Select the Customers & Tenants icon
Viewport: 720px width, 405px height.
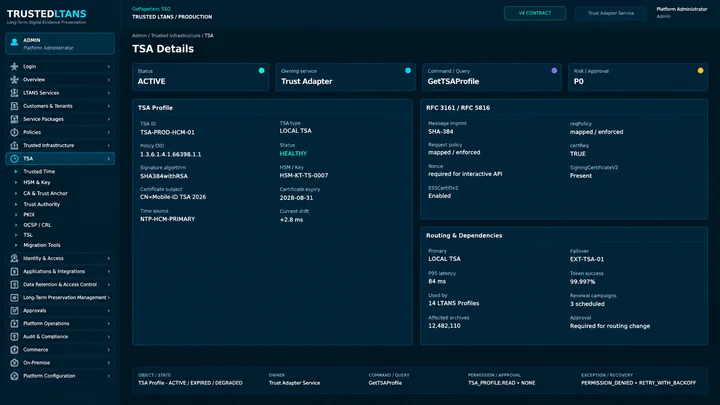click(x=14, y=106)
